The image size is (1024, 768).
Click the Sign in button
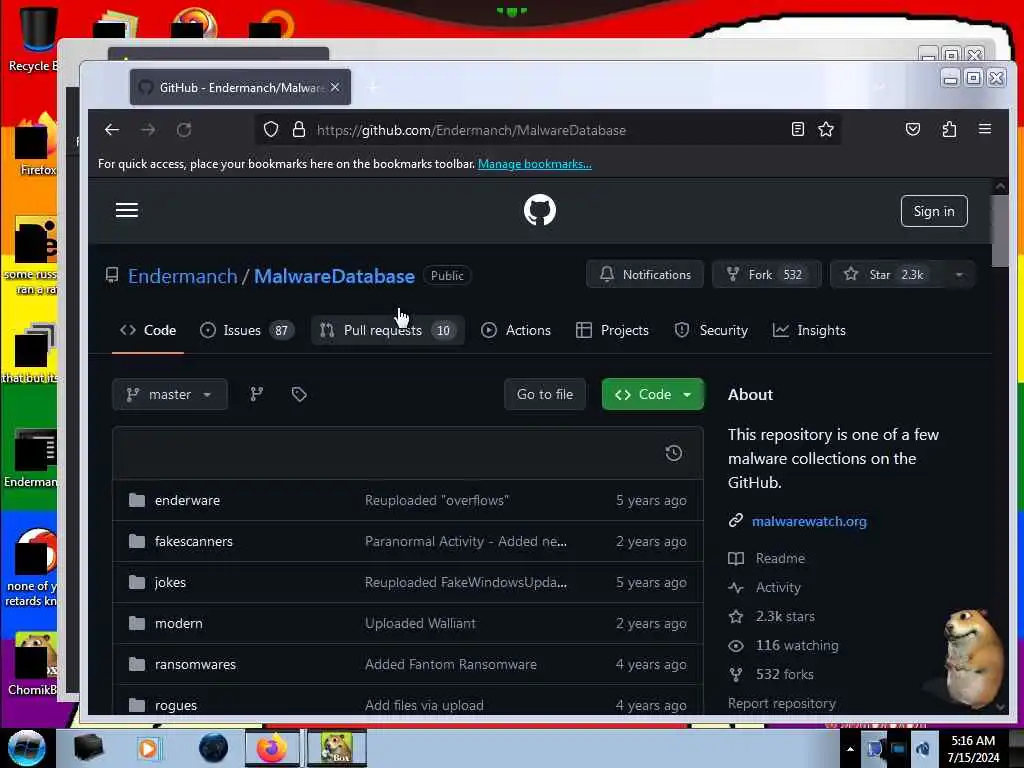(934, 211)
